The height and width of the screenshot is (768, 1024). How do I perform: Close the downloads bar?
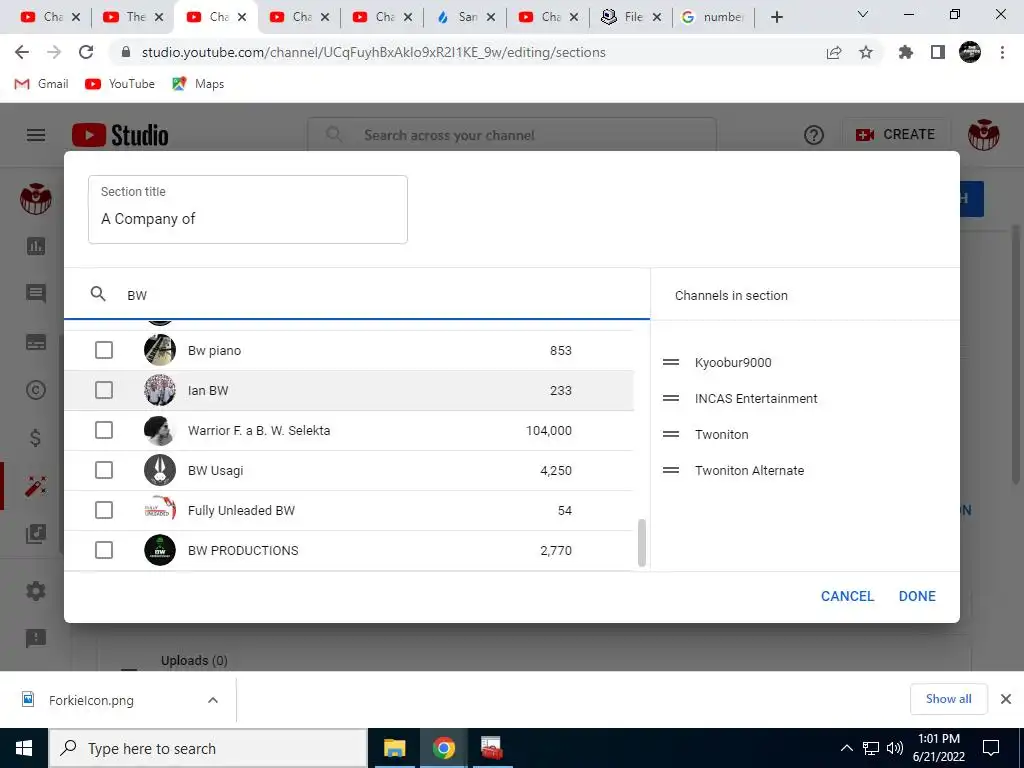coord(1006,699)
